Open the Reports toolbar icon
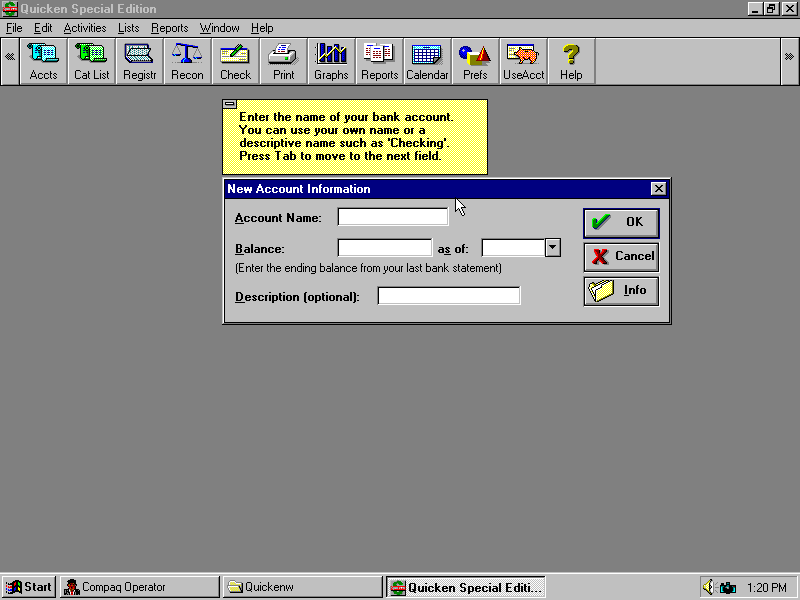This screenshot has height=600, width=800. [379, 62]
